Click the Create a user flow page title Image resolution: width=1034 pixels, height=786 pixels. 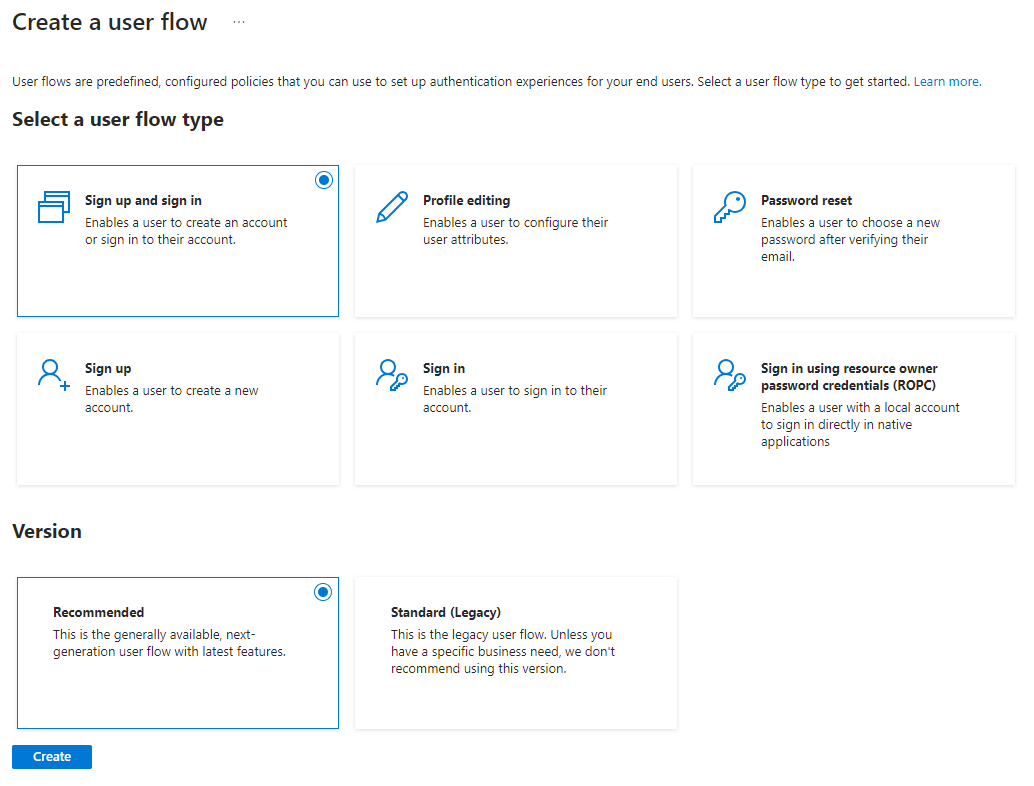click(109, 22)
